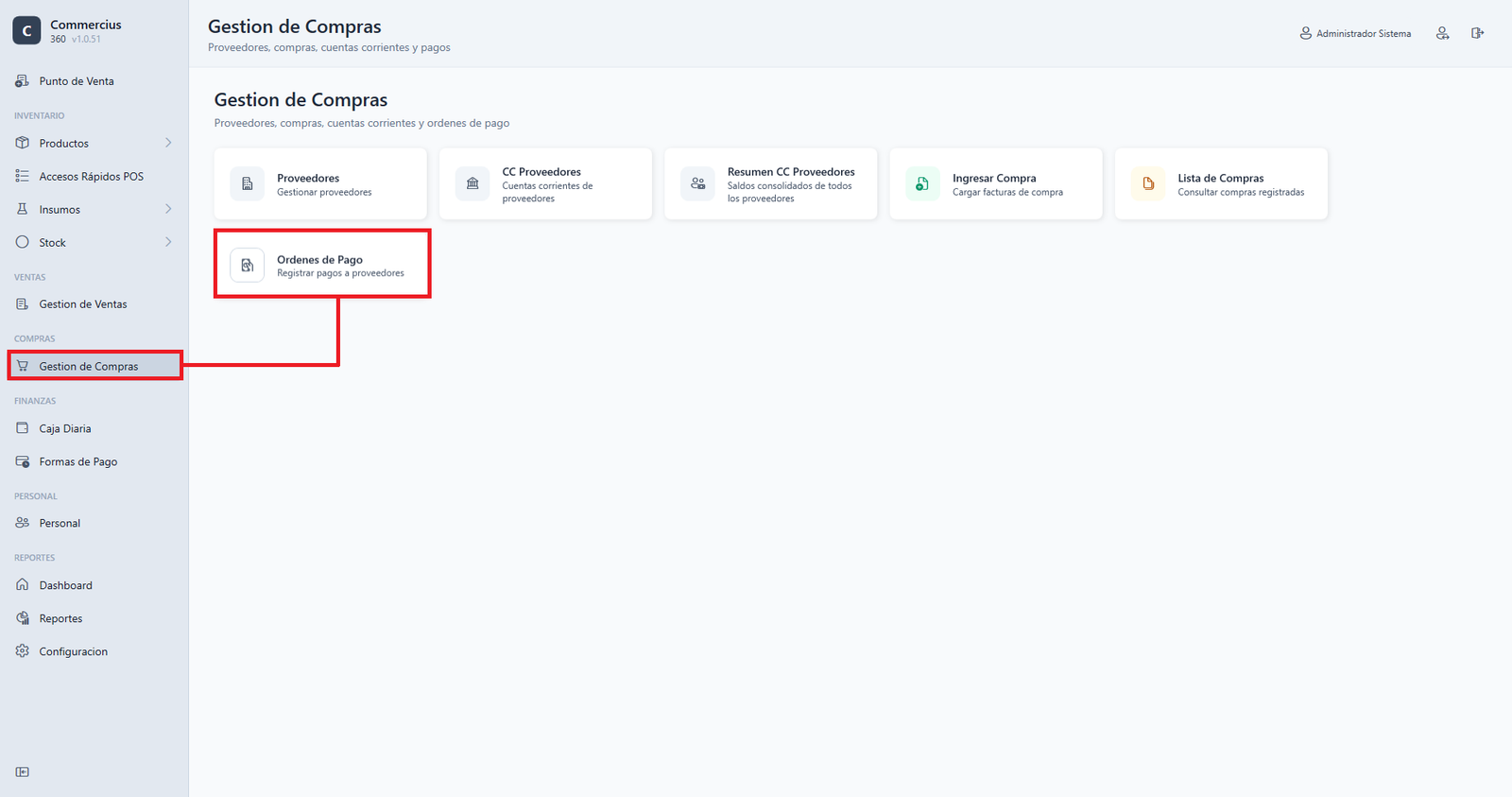Click the Proveedores card icon
Screen dimensions: 1512x797
coord(248,183)
